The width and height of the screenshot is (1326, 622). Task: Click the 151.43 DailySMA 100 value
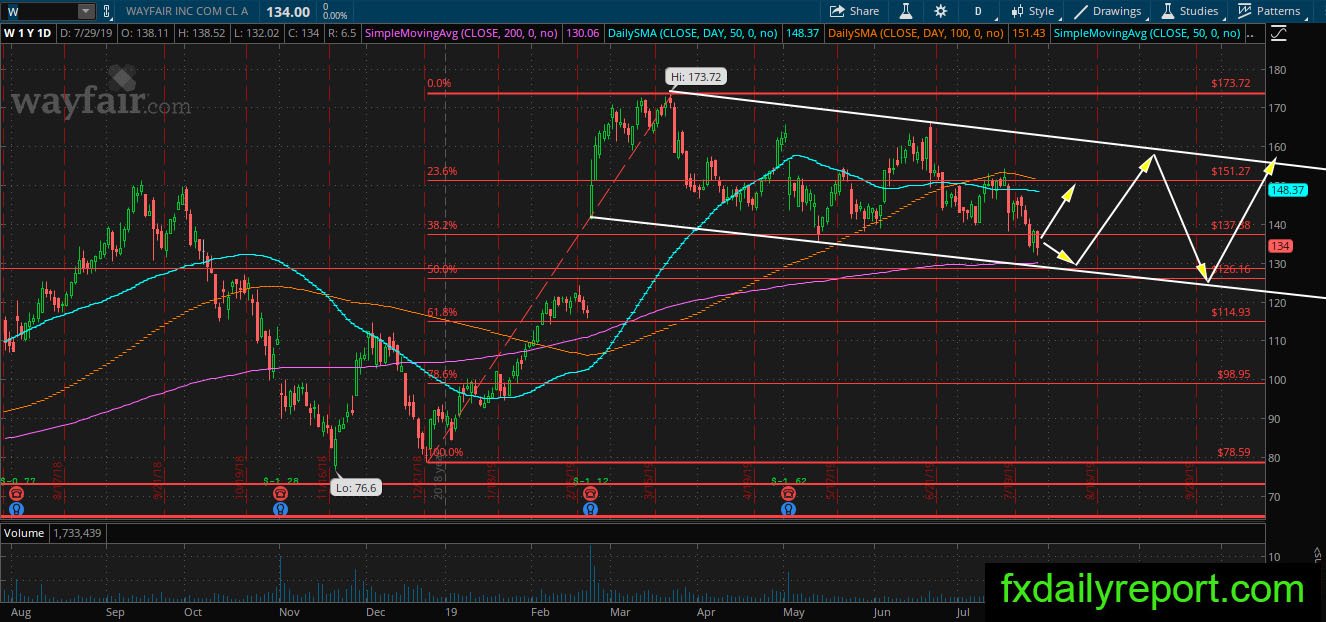(1027, 33)
